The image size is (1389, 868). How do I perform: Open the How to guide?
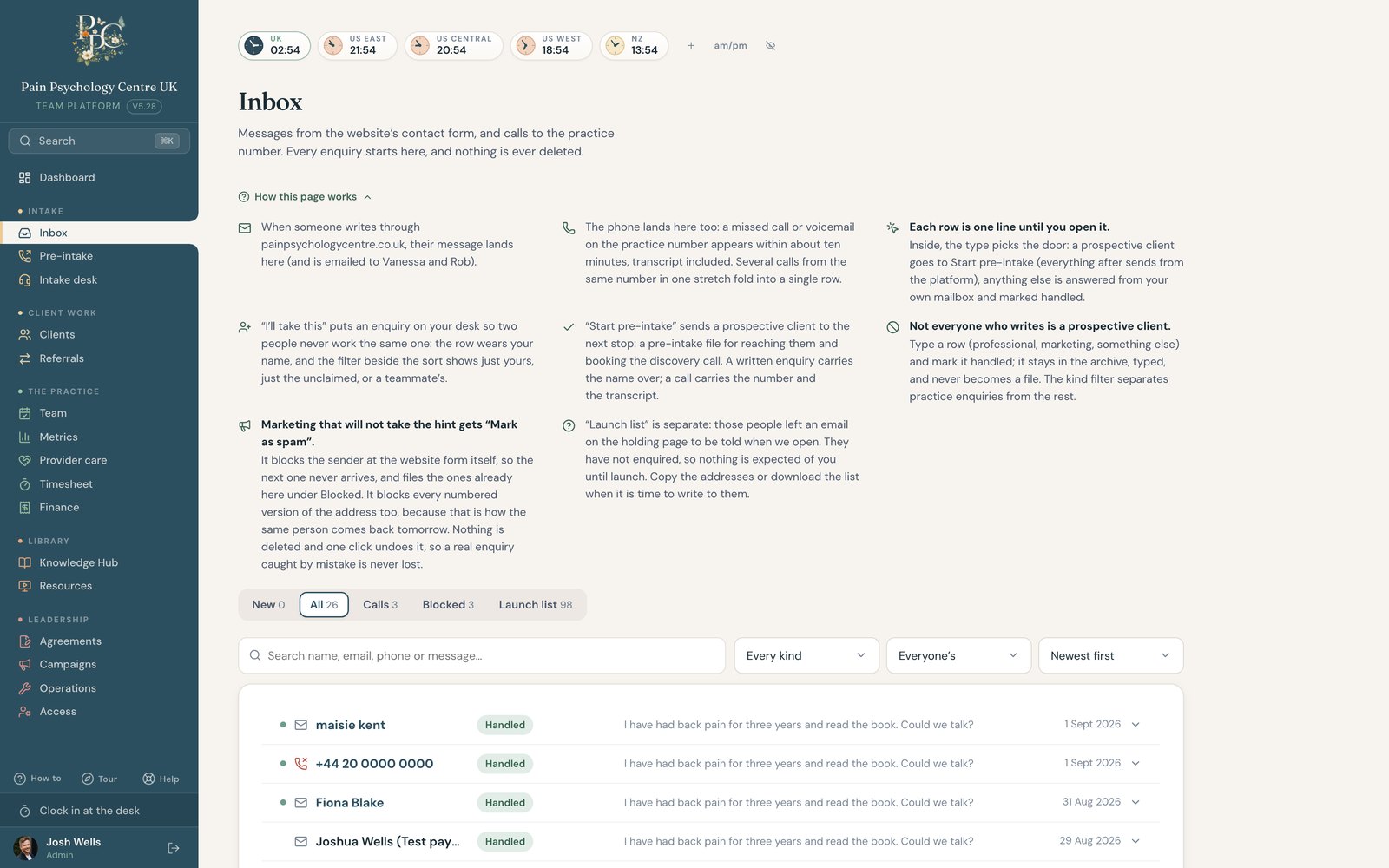pyautogui.click(x=38, y=779)
